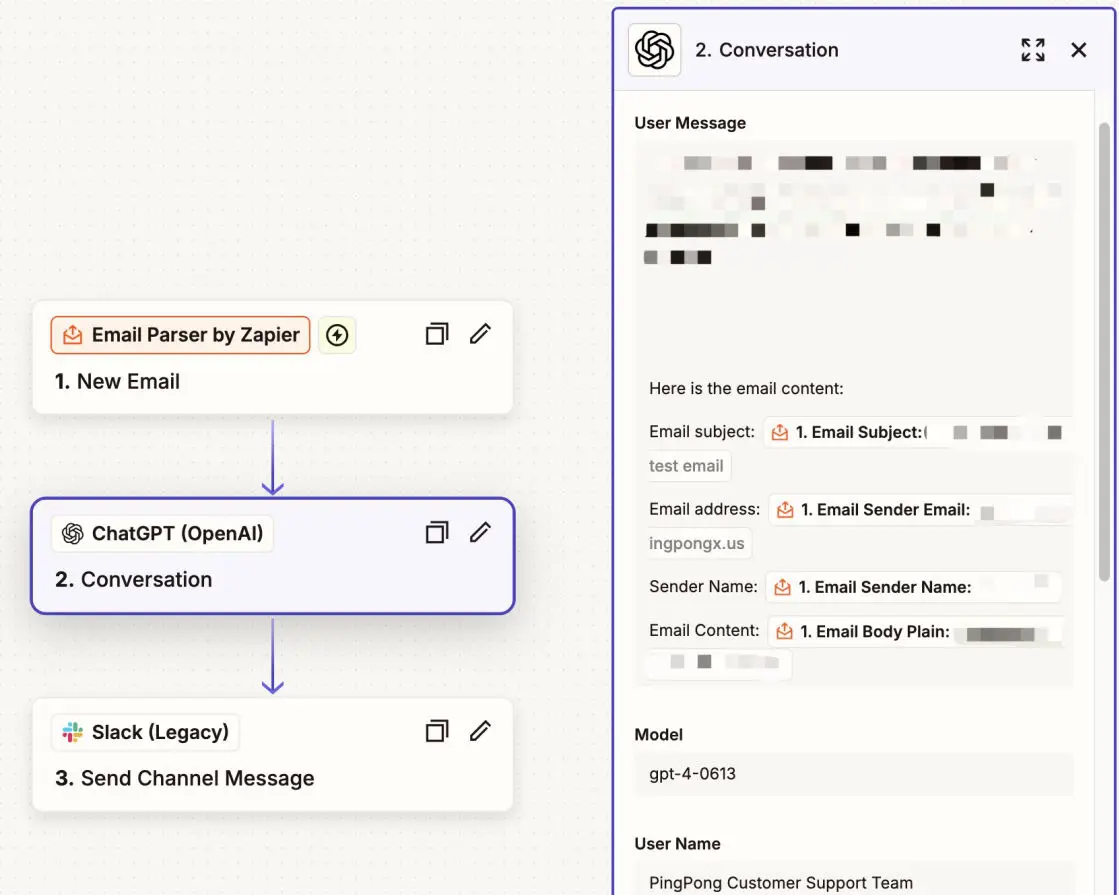Click the edit pencil on New Email step
This screenshot has height=895, width=1119.
[x=480, y=334]
